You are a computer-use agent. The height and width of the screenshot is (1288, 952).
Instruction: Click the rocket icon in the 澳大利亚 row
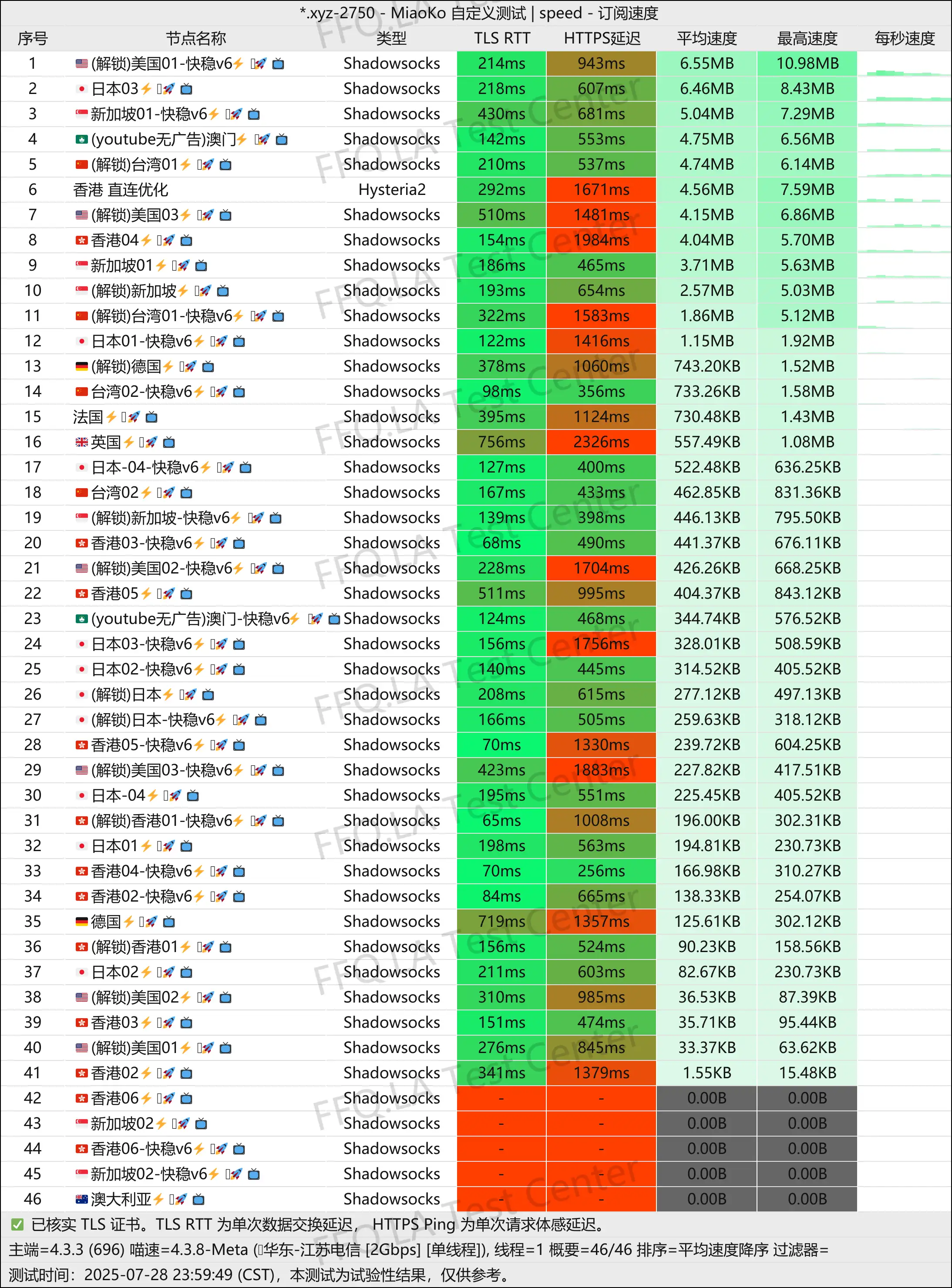[181, 1200]
